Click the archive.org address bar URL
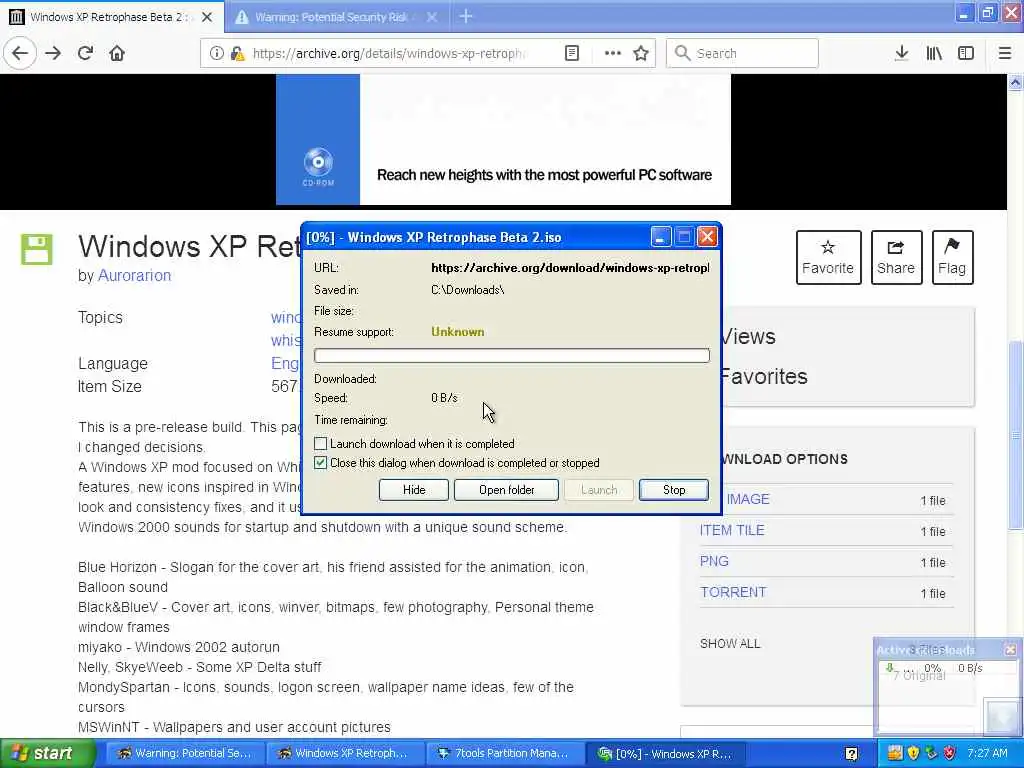 coord(389,53)
